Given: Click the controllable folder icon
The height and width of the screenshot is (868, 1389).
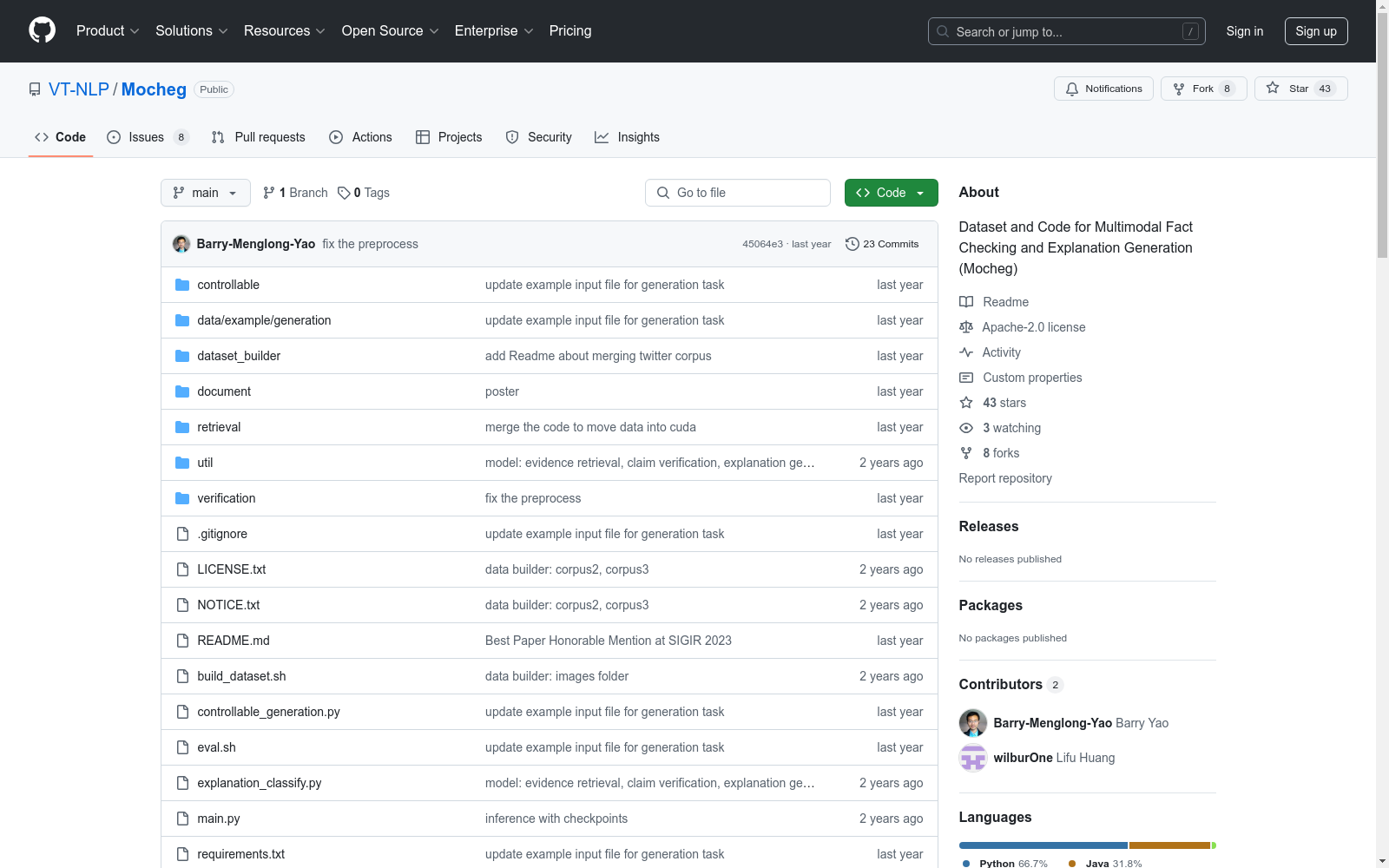Looking at the screenshot, I should [182, 285].
